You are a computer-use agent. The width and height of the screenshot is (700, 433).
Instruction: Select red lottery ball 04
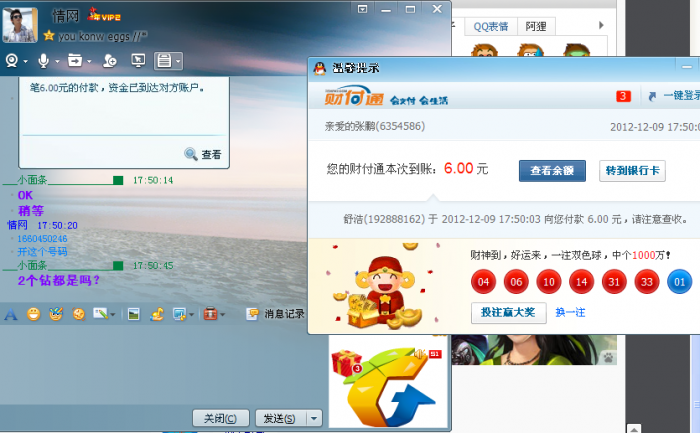483,282
